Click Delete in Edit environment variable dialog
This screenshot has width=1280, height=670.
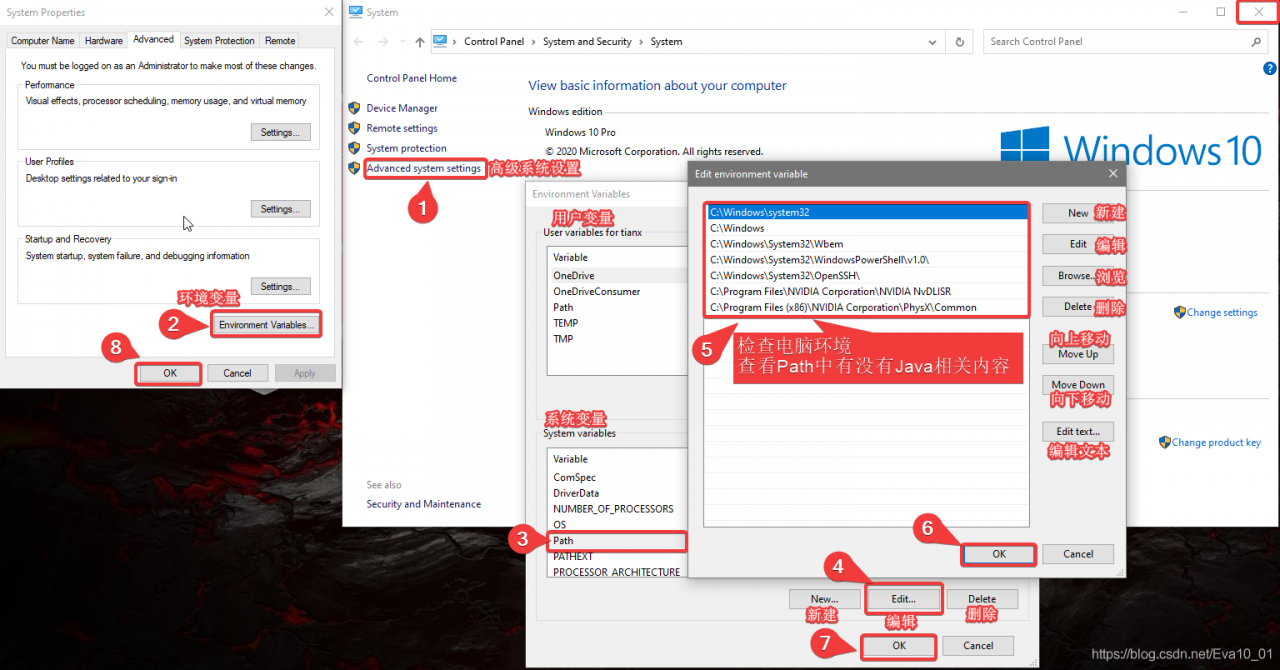[1078, 307]
